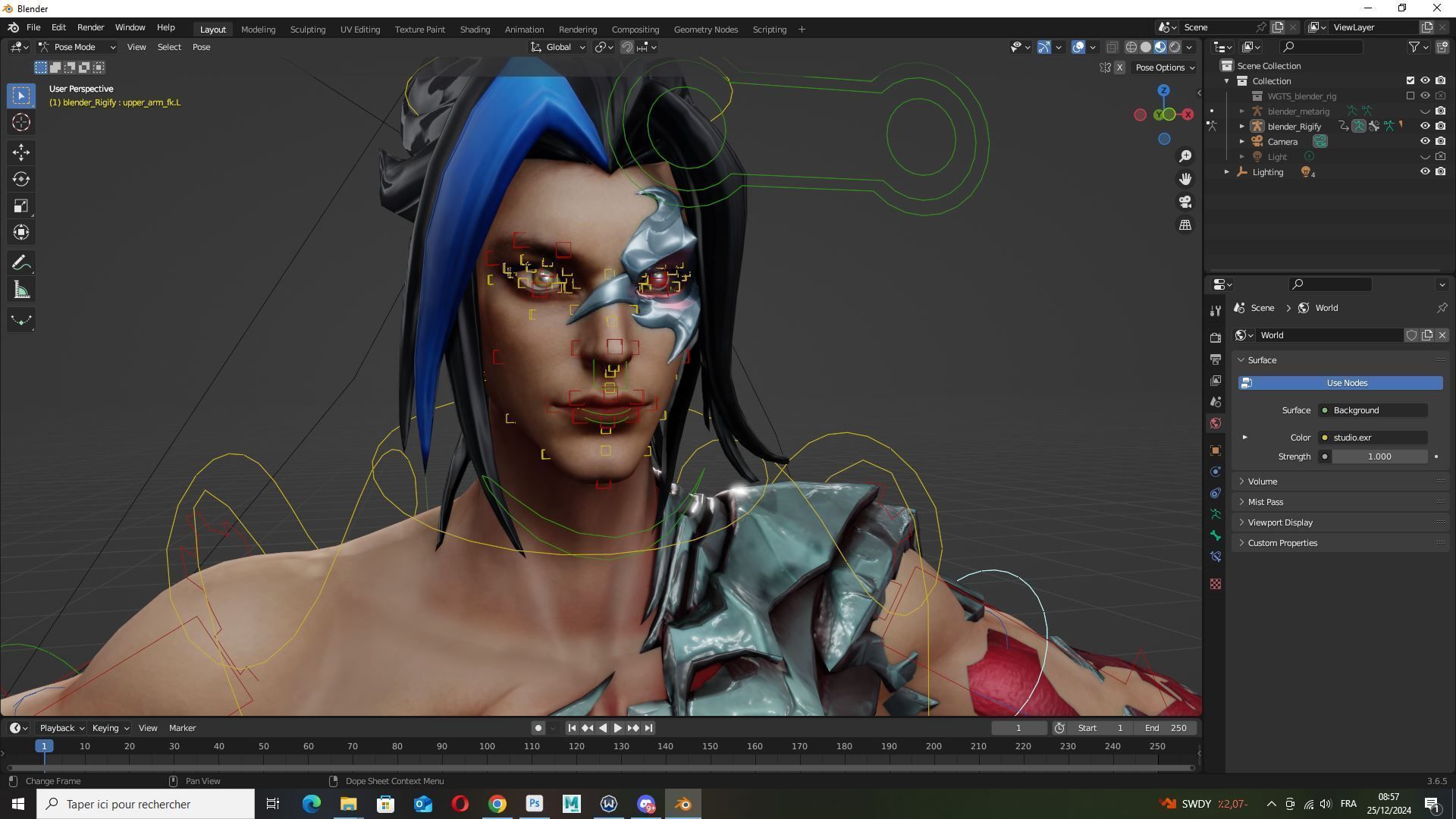Open the Object properties tab
Image resolution: width=1456 pixels, height=819 pixels.
(x=1216, y=450)
